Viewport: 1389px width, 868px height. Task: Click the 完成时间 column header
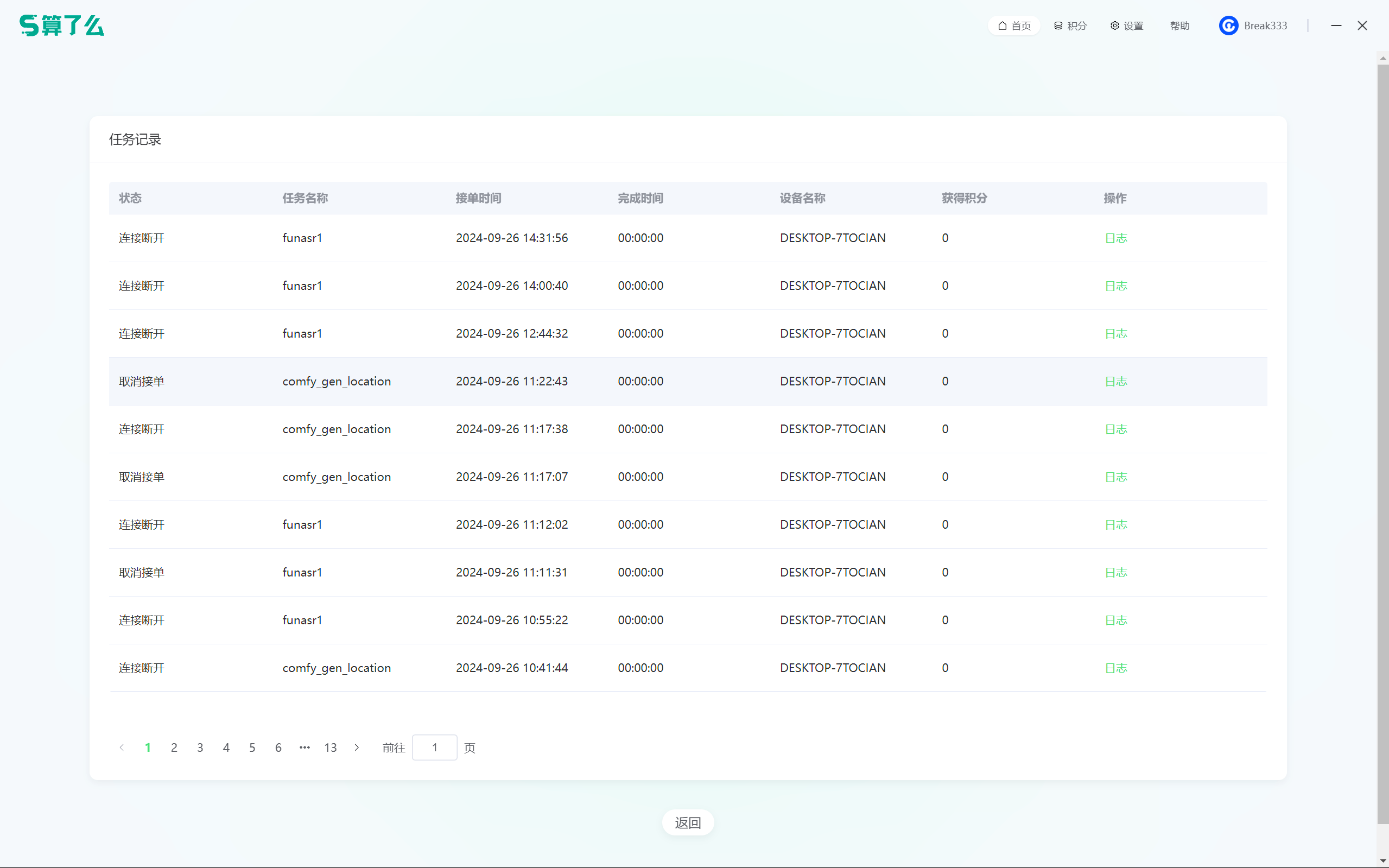click(640, 198)
